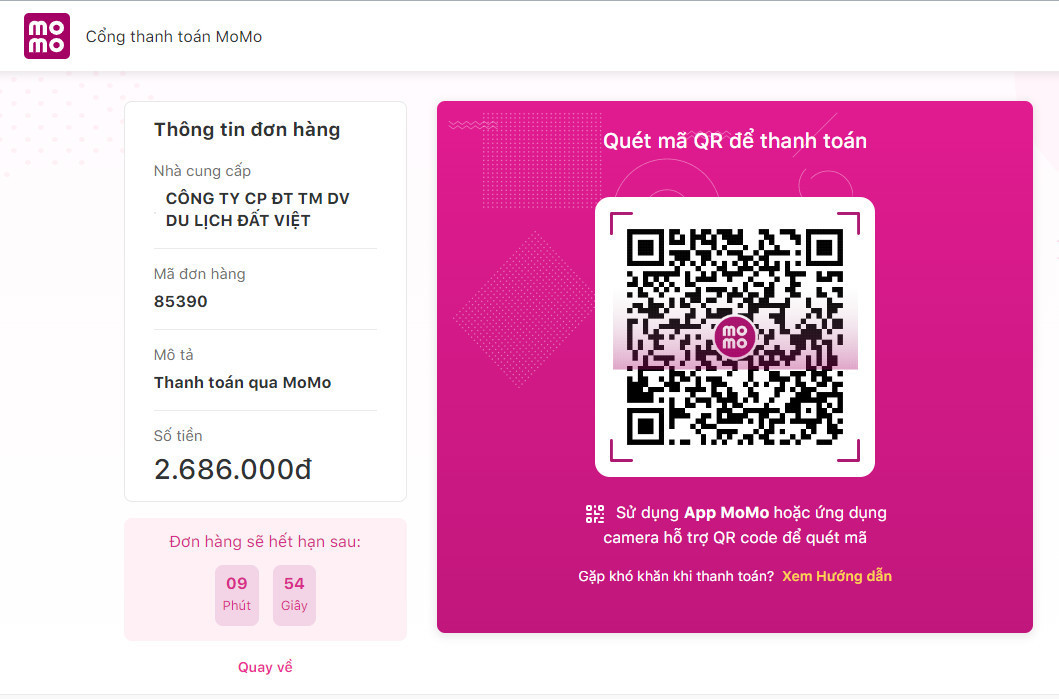This screenshot has width=1059, height=699.
Task: Click the small QR scan icon beside instructions
Action: pyautogui.click(x=594, y=513)
